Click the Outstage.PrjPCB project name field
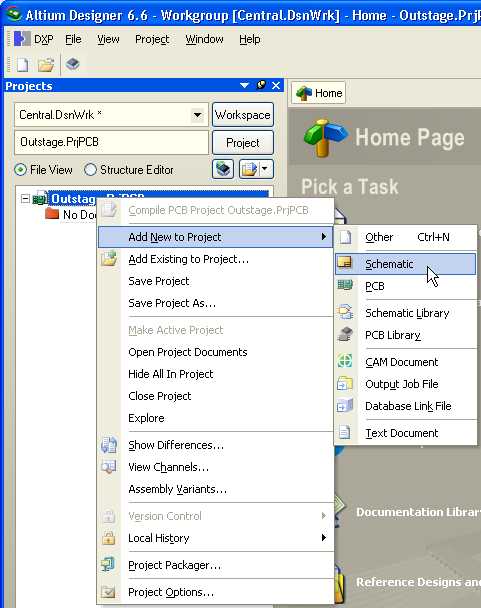The height and width of the screenshot is (608, 481). point(111,142)
